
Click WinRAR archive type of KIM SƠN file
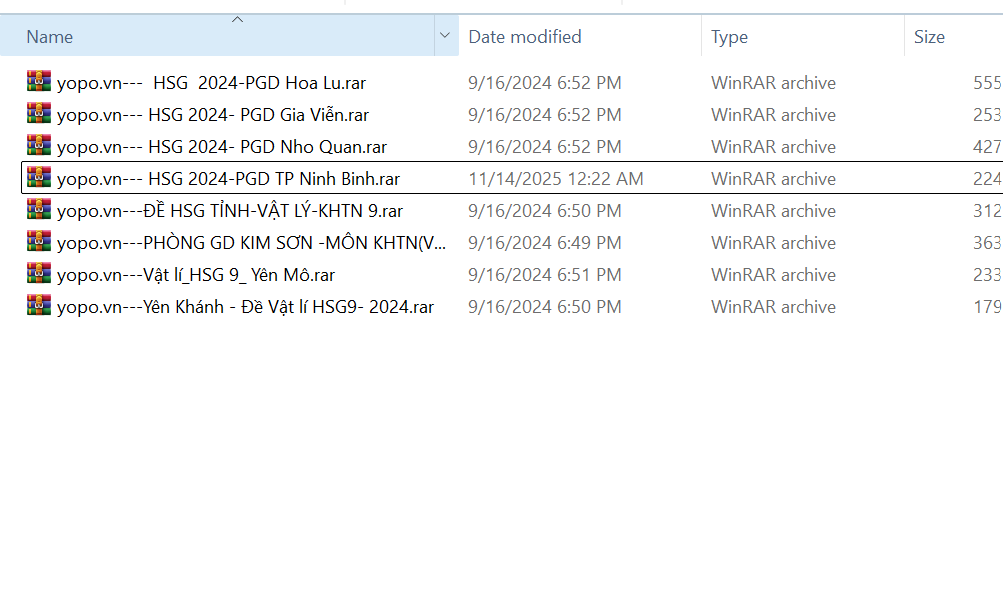coord(773,243)
